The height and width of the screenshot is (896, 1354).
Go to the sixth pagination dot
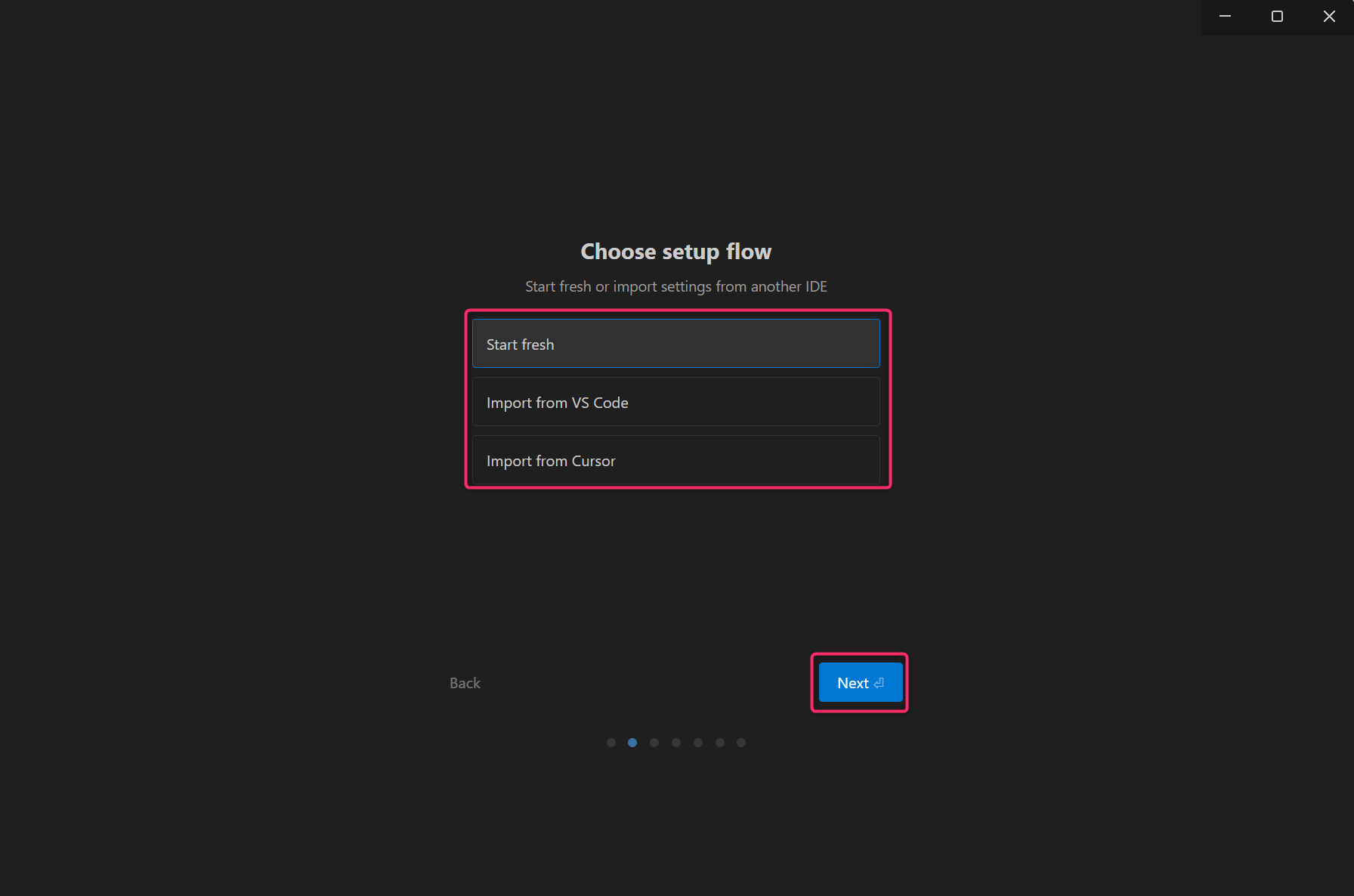tap(720, 743)
